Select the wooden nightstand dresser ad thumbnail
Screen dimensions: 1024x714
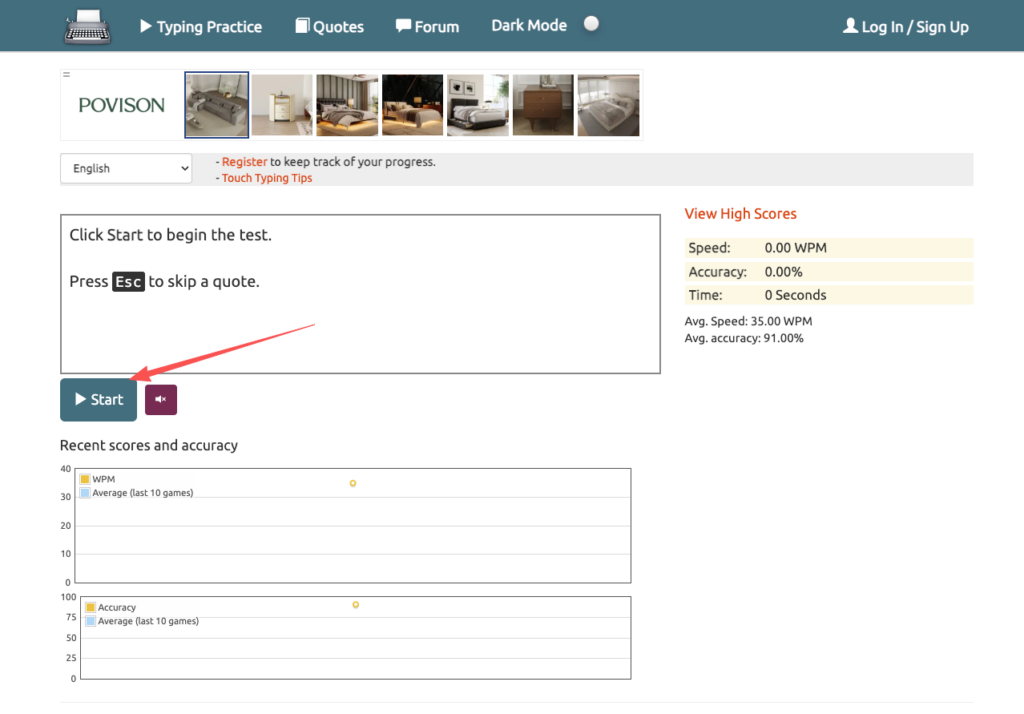click(543, 105)
